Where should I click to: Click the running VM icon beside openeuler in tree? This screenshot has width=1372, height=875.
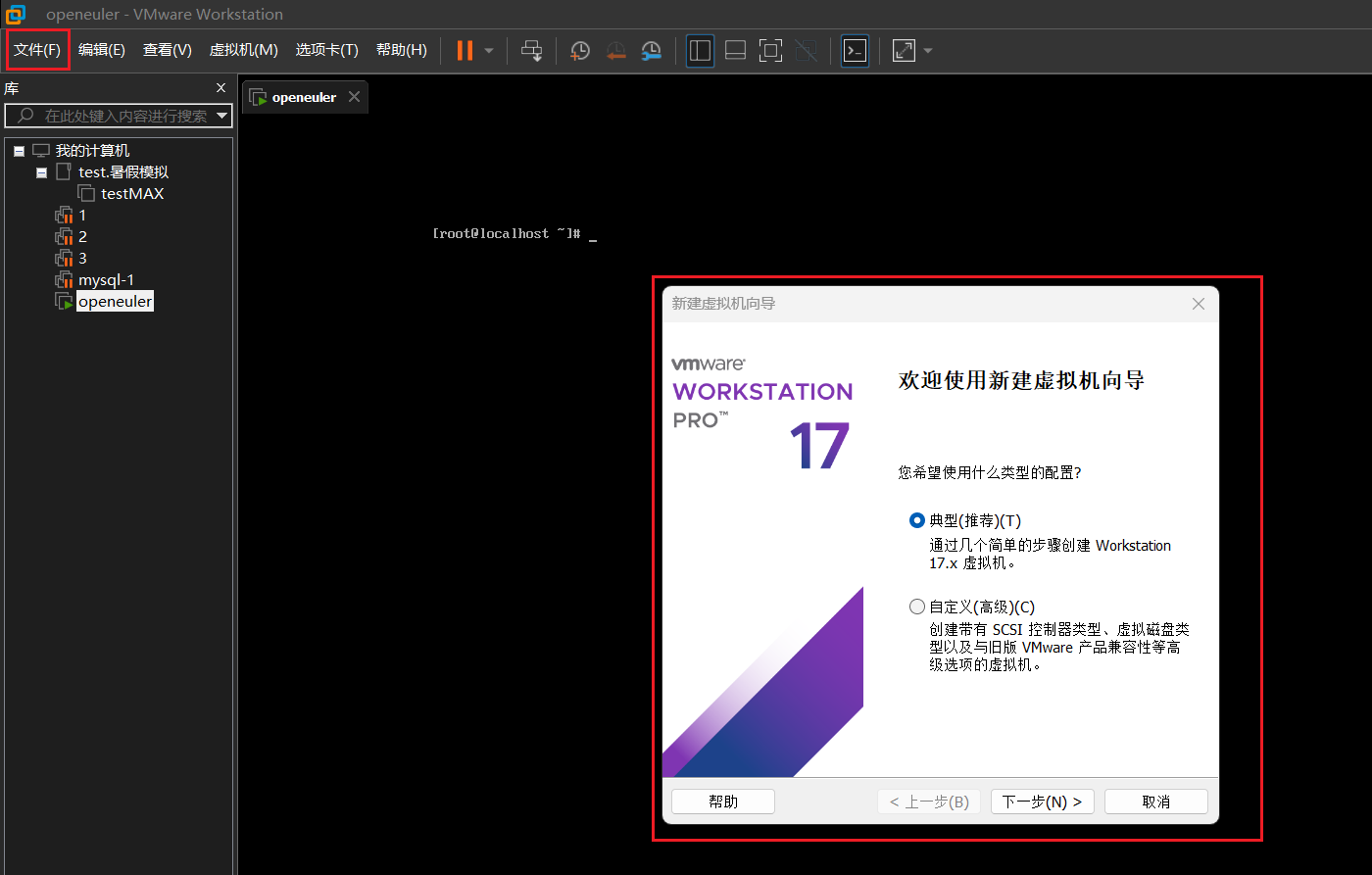click(x=64, y=302)
